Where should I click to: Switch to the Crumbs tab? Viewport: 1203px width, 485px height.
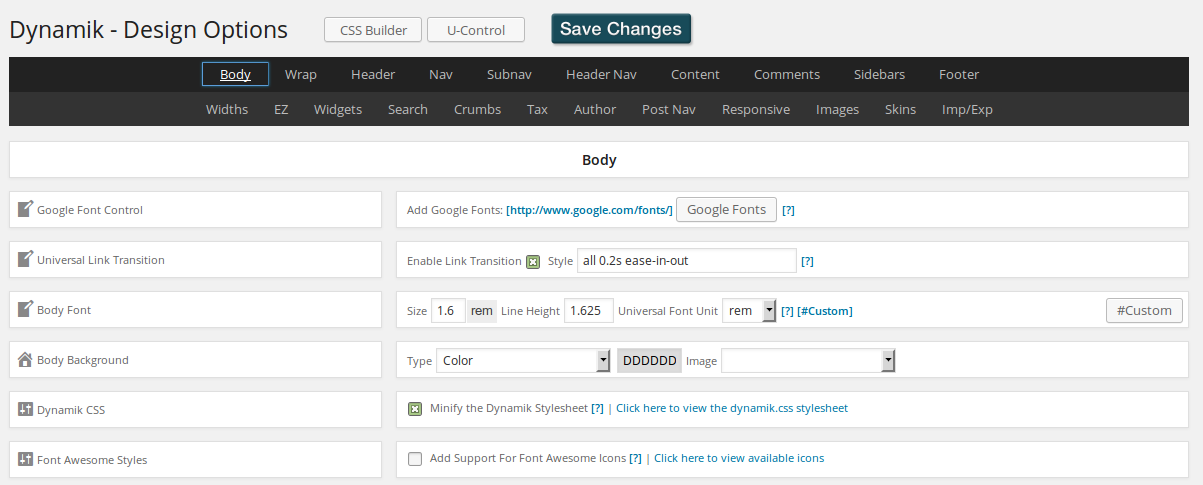tap(477, 109)
